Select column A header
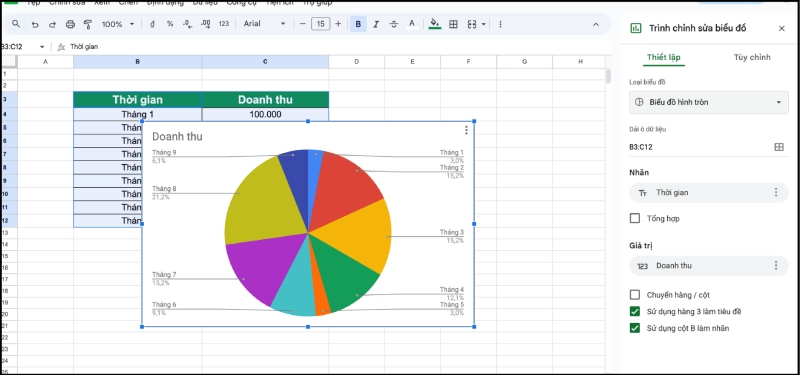This screenshot has width=800, height=375. click(45, 62)
